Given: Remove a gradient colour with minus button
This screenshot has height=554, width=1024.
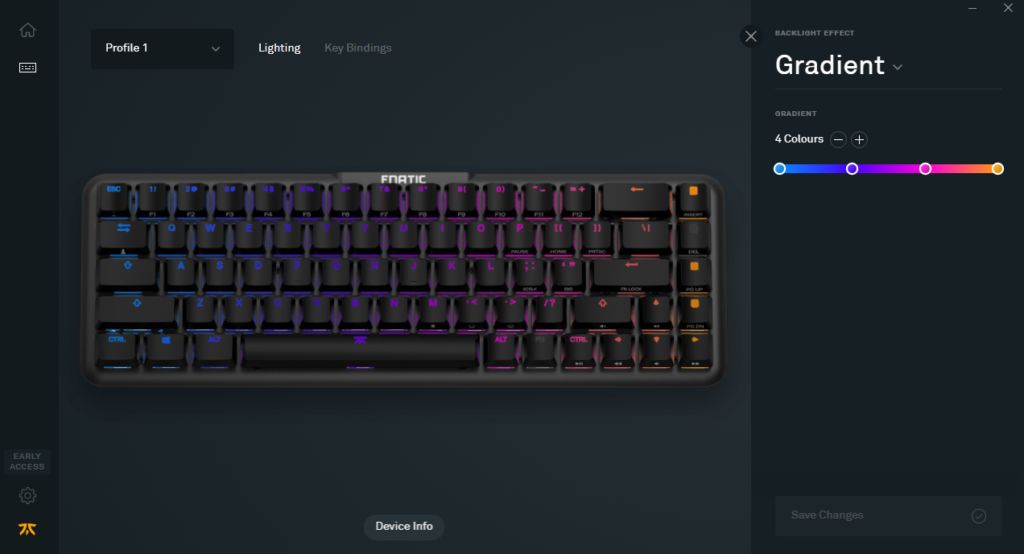Looking at the screenshot, I should (x=839, y=140).
